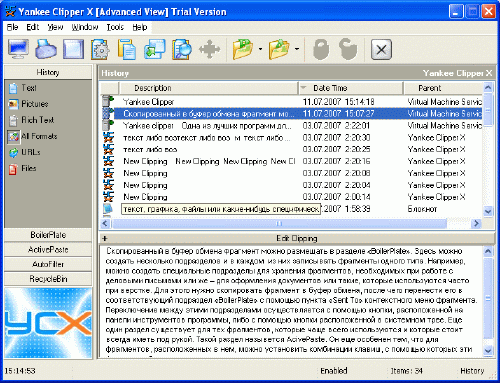Click the closed padlock toolbar icon
This screenshot has height=383, width=500.
click(321, 49)
